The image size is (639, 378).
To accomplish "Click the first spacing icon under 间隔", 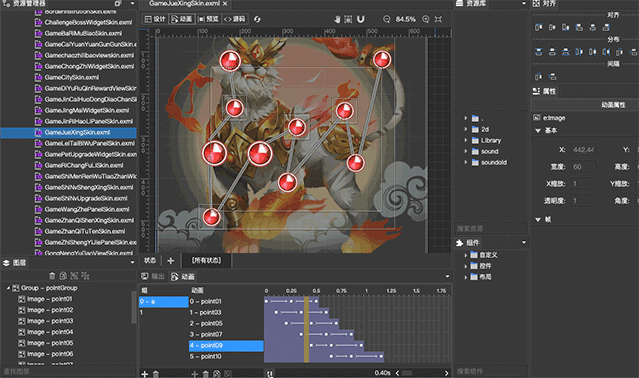I will (538, 76).
